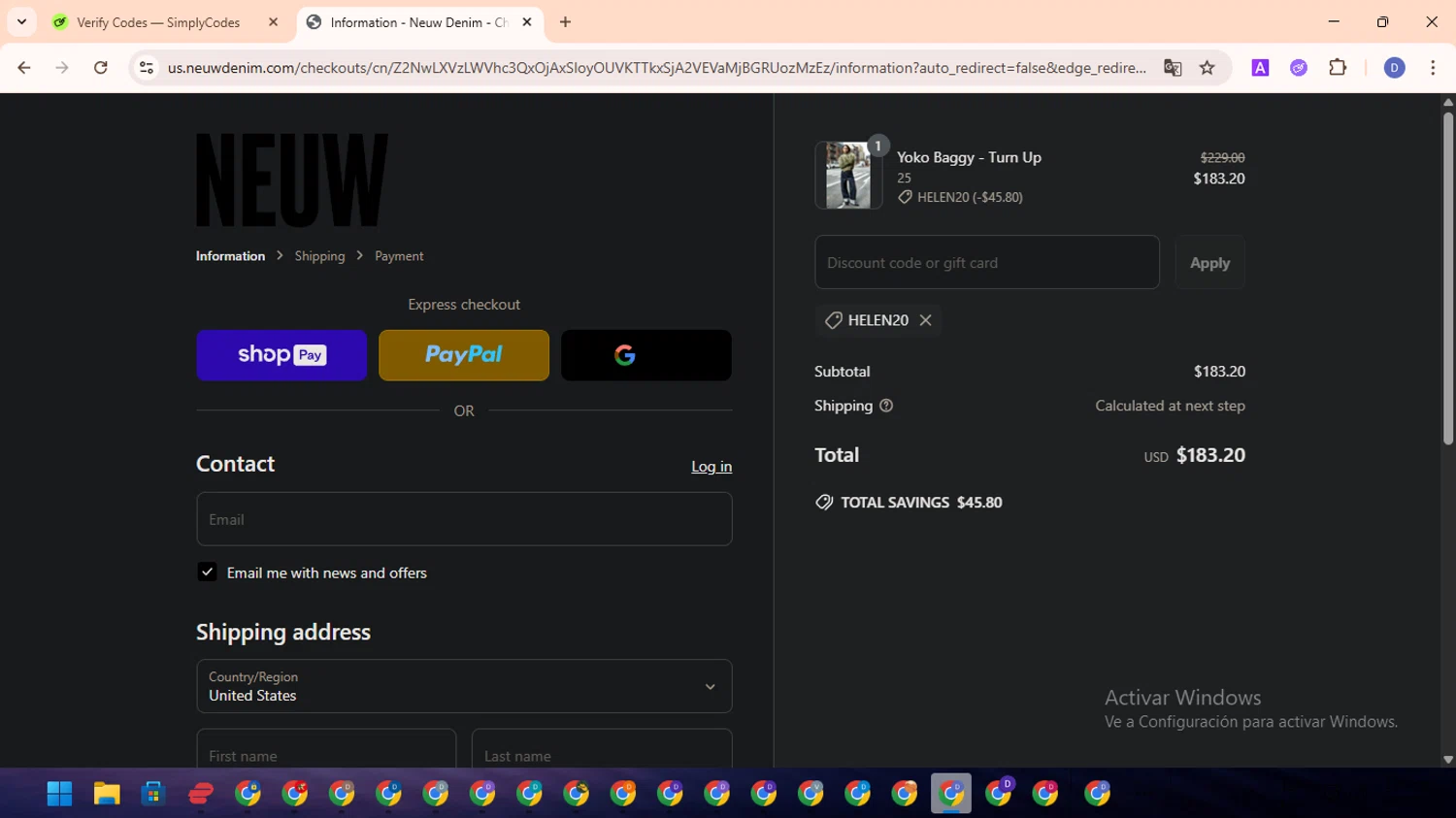Viewport: 1456px width, 818px height.
Task: Go to the Payment breadcrumb step
Action: coord(399,256)
